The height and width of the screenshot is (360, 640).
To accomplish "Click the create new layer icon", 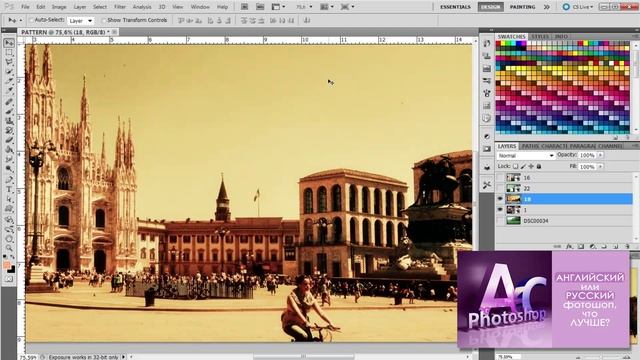I will [616, 247].
